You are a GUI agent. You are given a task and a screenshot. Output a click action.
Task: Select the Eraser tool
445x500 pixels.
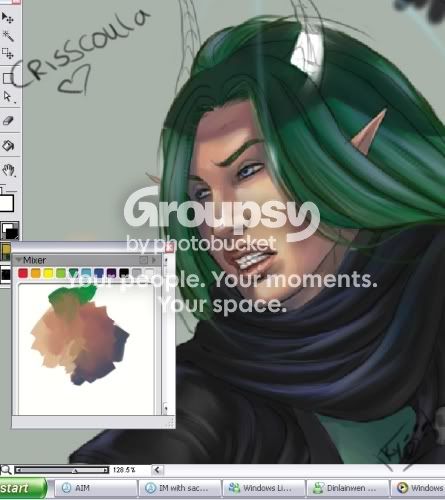7,121
